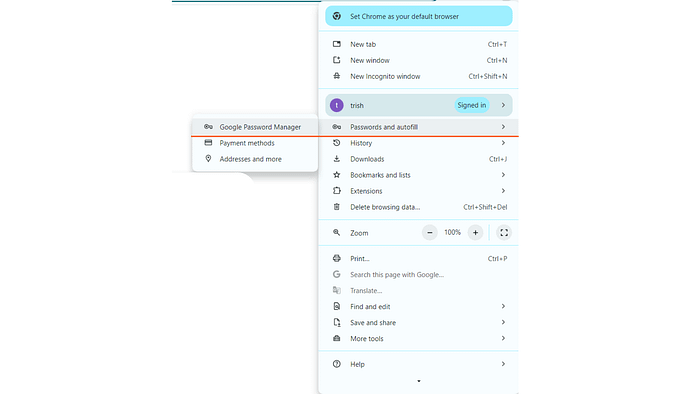700x394 pixels.
Task: Click the Incognito icon
Action: pos(337,76)
